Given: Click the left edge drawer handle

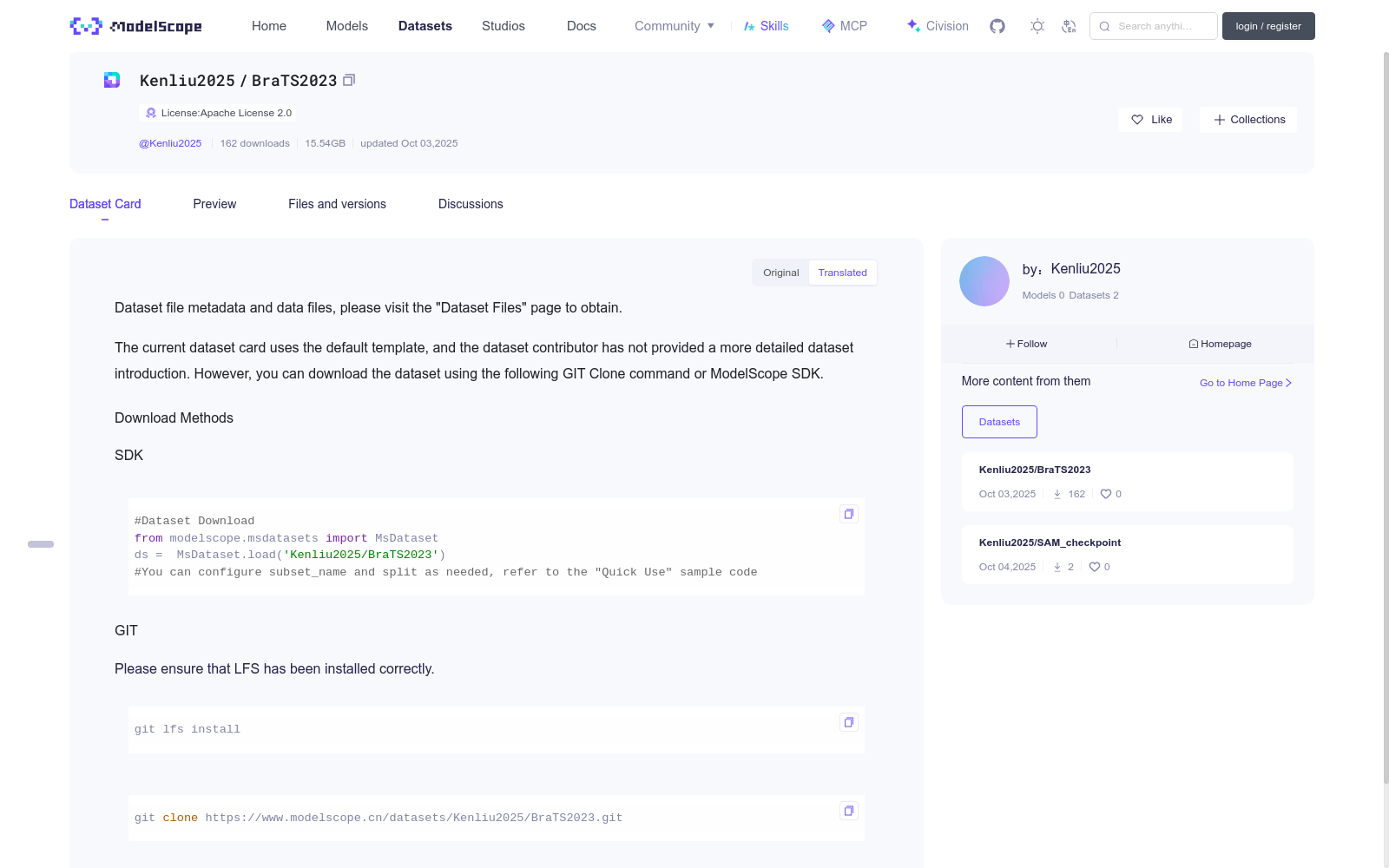Looking at the screenshot, I should pyautogui.click(x=41, y=544).
